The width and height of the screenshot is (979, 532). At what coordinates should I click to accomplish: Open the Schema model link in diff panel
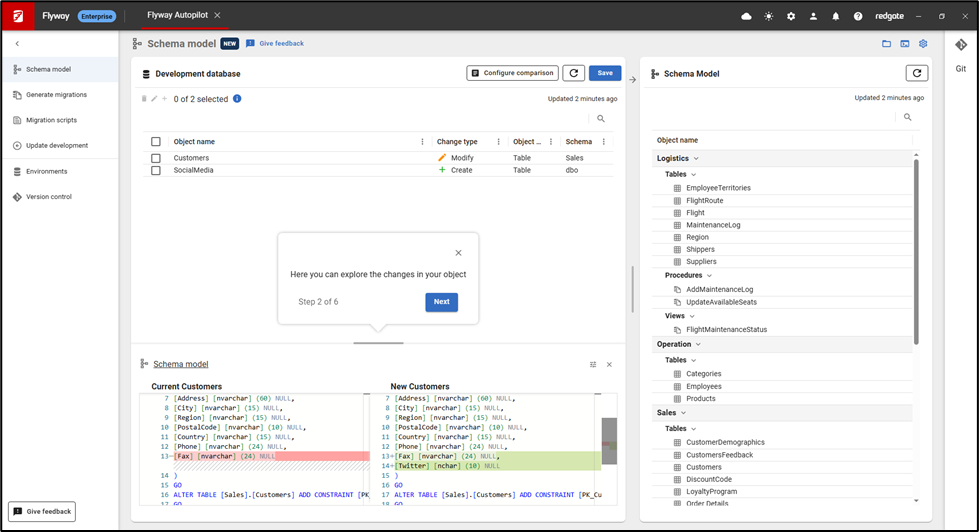pyautogui.click(x=181, y=364)
